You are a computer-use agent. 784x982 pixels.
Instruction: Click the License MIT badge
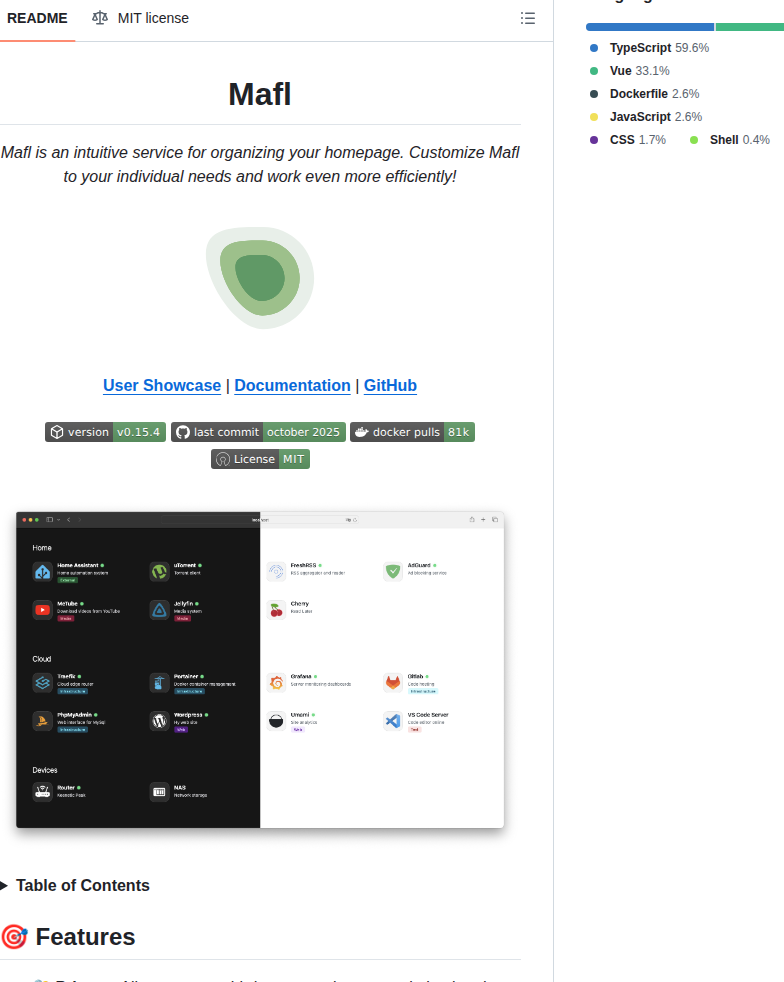tap(260, 459)
